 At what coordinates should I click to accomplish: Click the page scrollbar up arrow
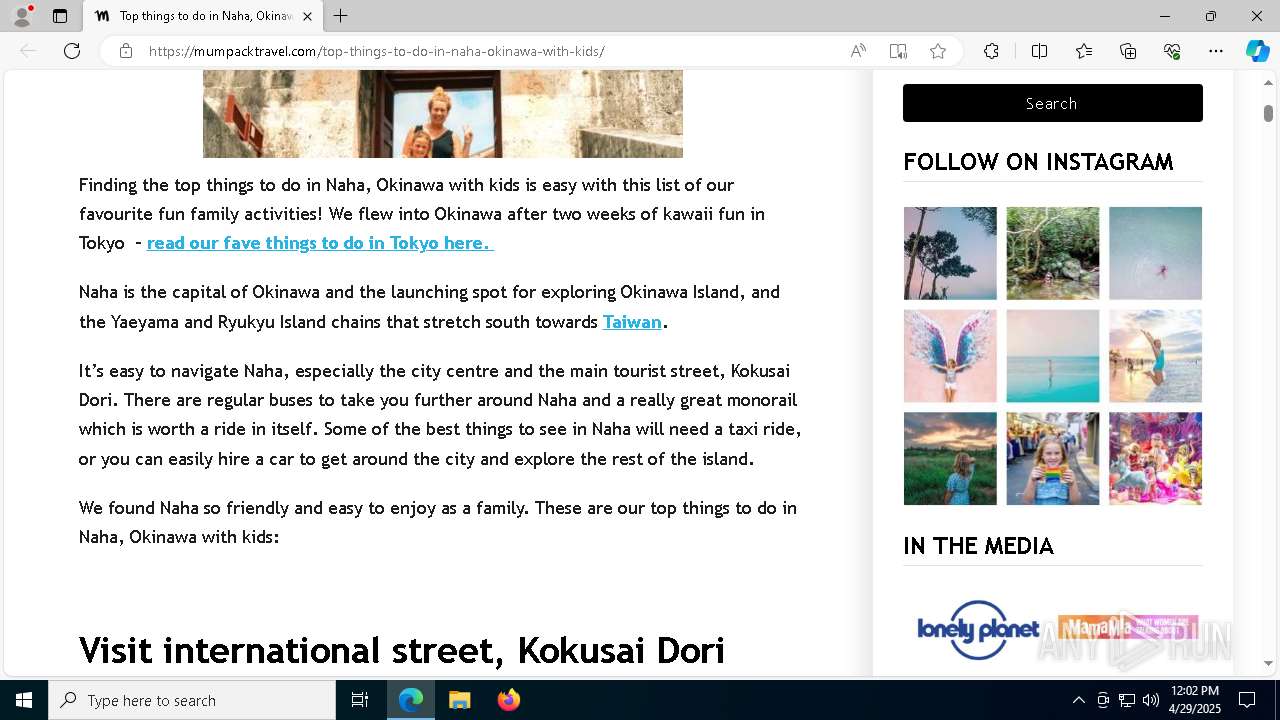click(1268, 83)
